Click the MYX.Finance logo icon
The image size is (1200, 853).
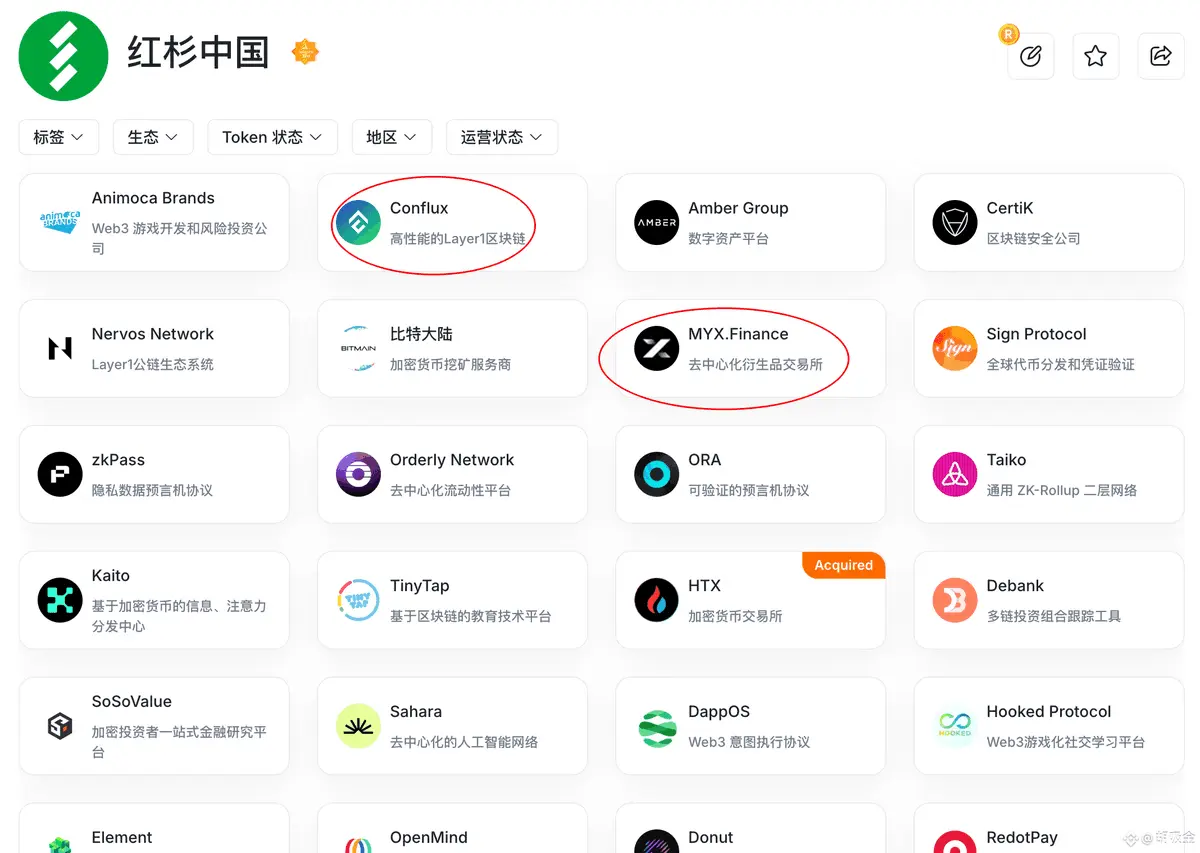click(x=657, y=348)
